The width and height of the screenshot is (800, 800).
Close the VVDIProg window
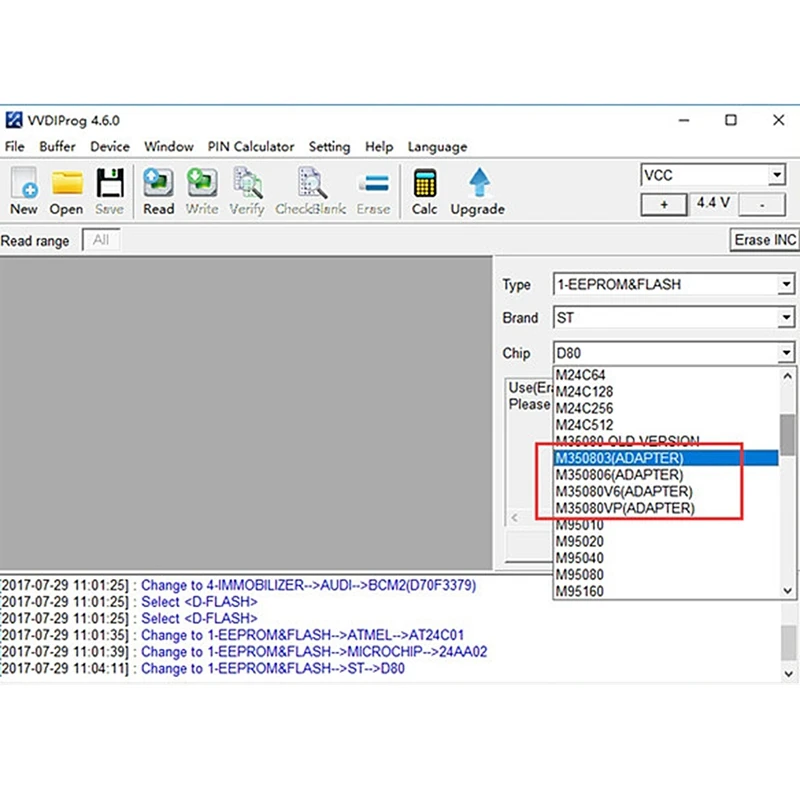[778, 120]
